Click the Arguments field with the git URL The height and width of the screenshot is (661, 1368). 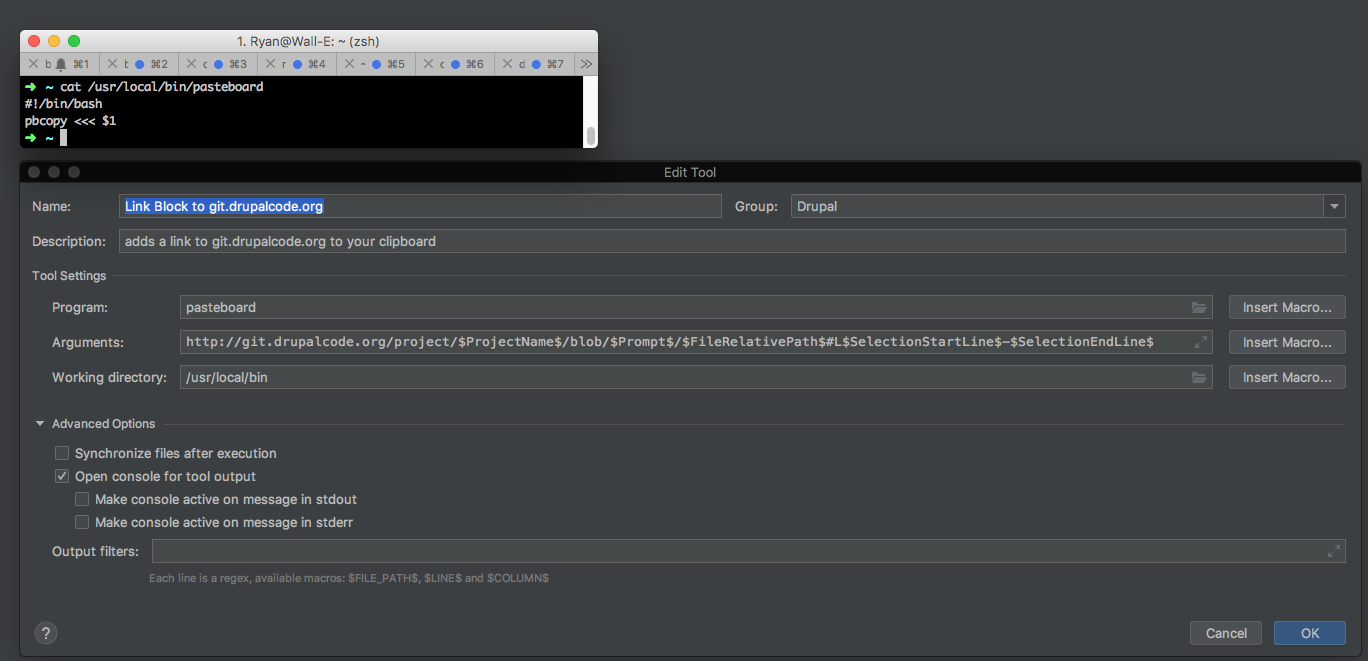point(696,342)
